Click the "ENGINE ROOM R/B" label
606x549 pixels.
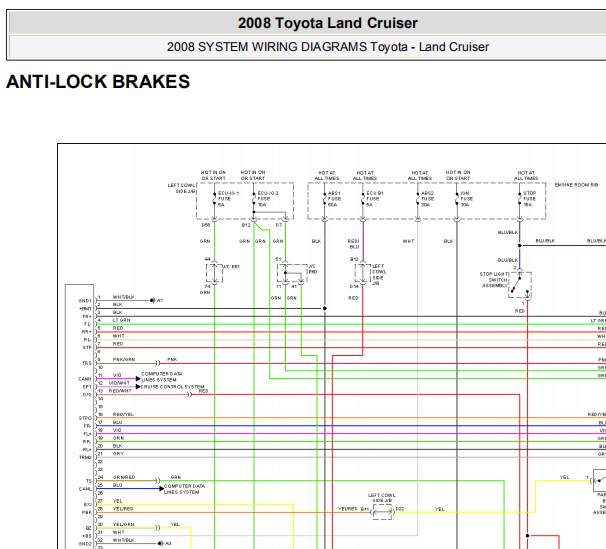[576, 185]
